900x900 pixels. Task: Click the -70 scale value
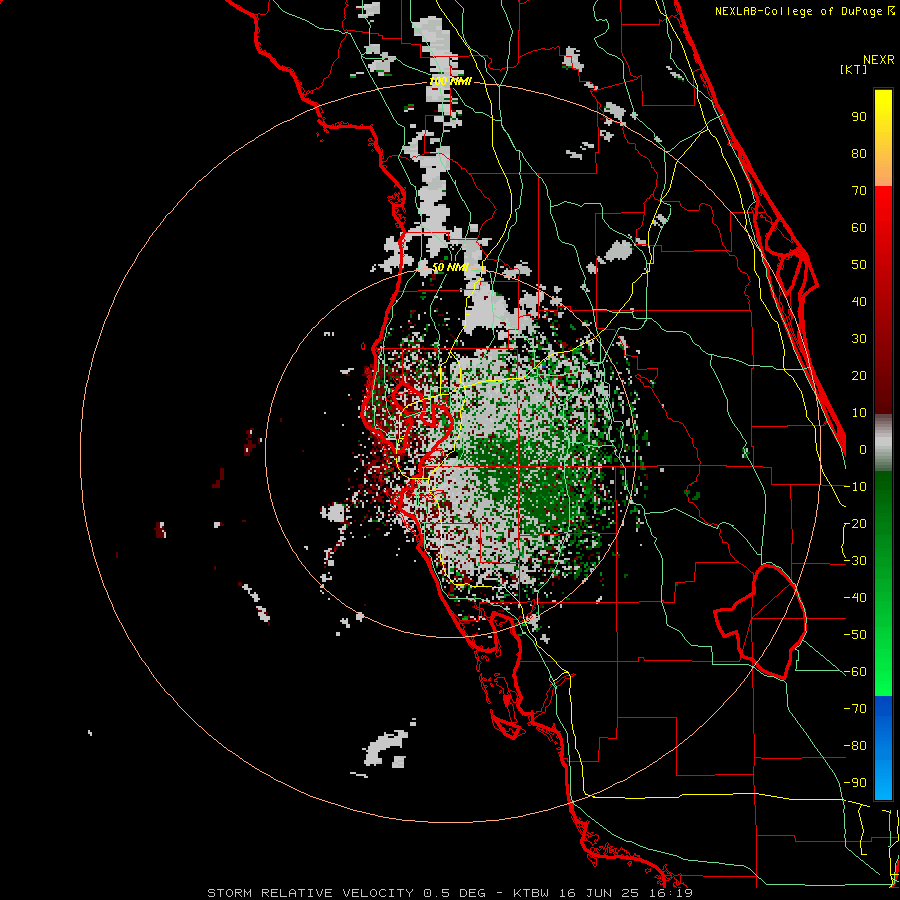click(855, 709)
